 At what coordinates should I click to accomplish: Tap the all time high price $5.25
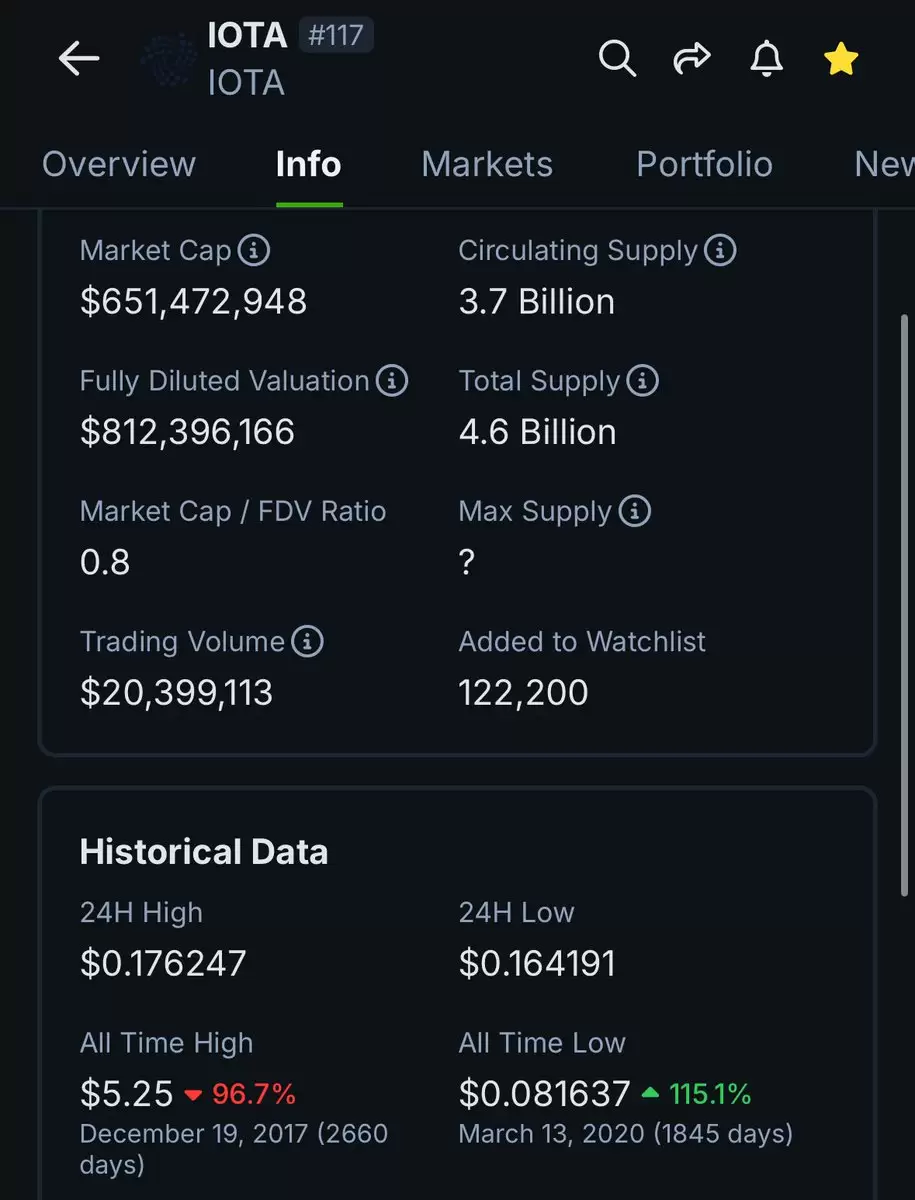coord(127,1094)
